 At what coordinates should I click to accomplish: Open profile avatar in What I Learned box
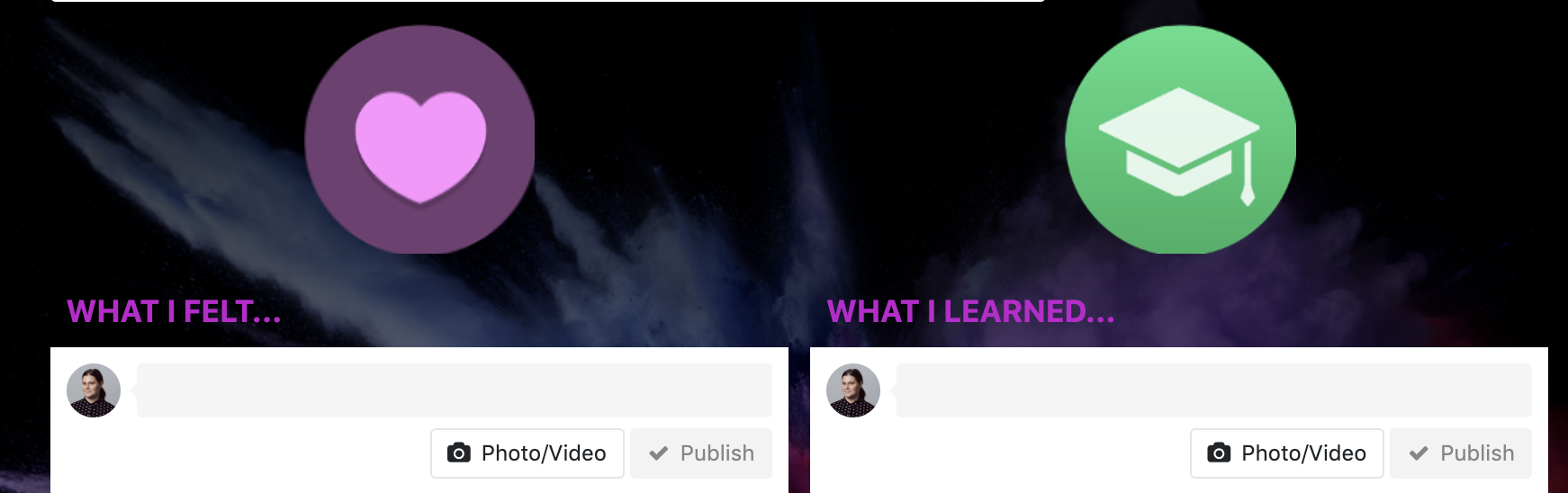[853, 390]
